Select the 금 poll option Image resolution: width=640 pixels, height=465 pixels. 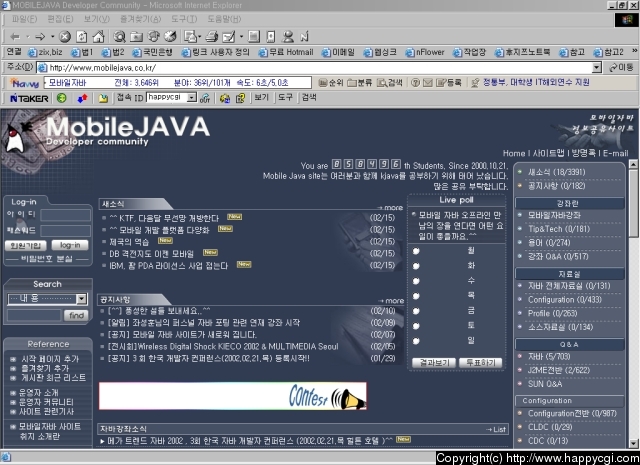tap(416, 311)
